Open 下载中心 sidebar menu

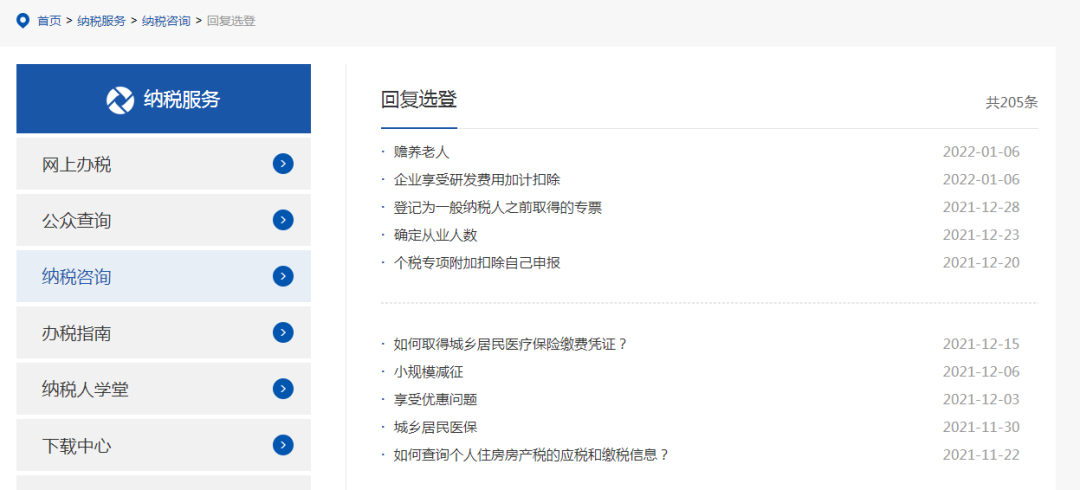click(163, 446)
